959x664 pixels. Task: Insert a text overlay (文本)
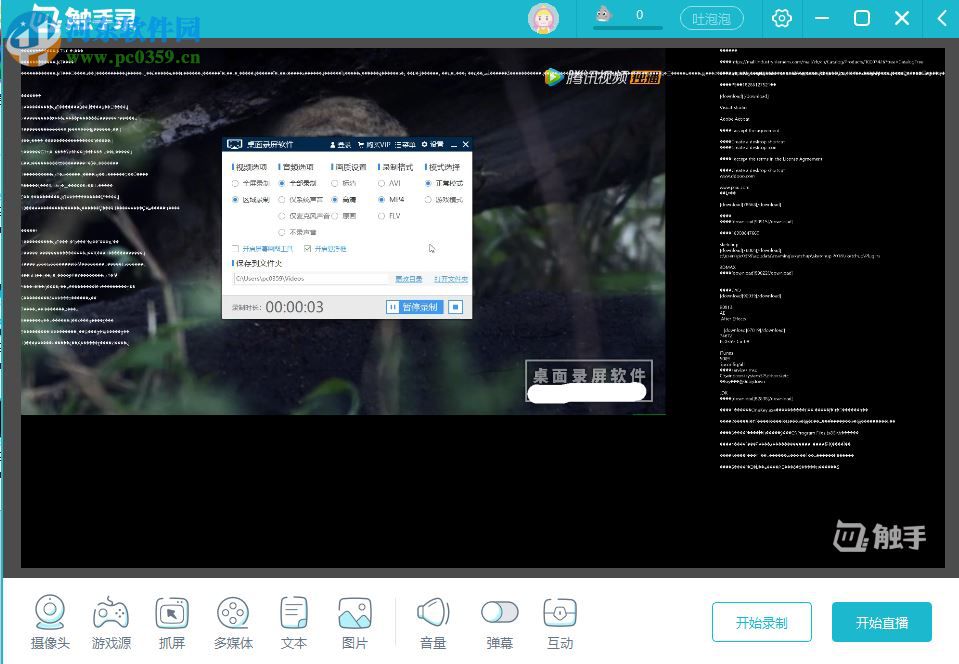tap(294, 622)
